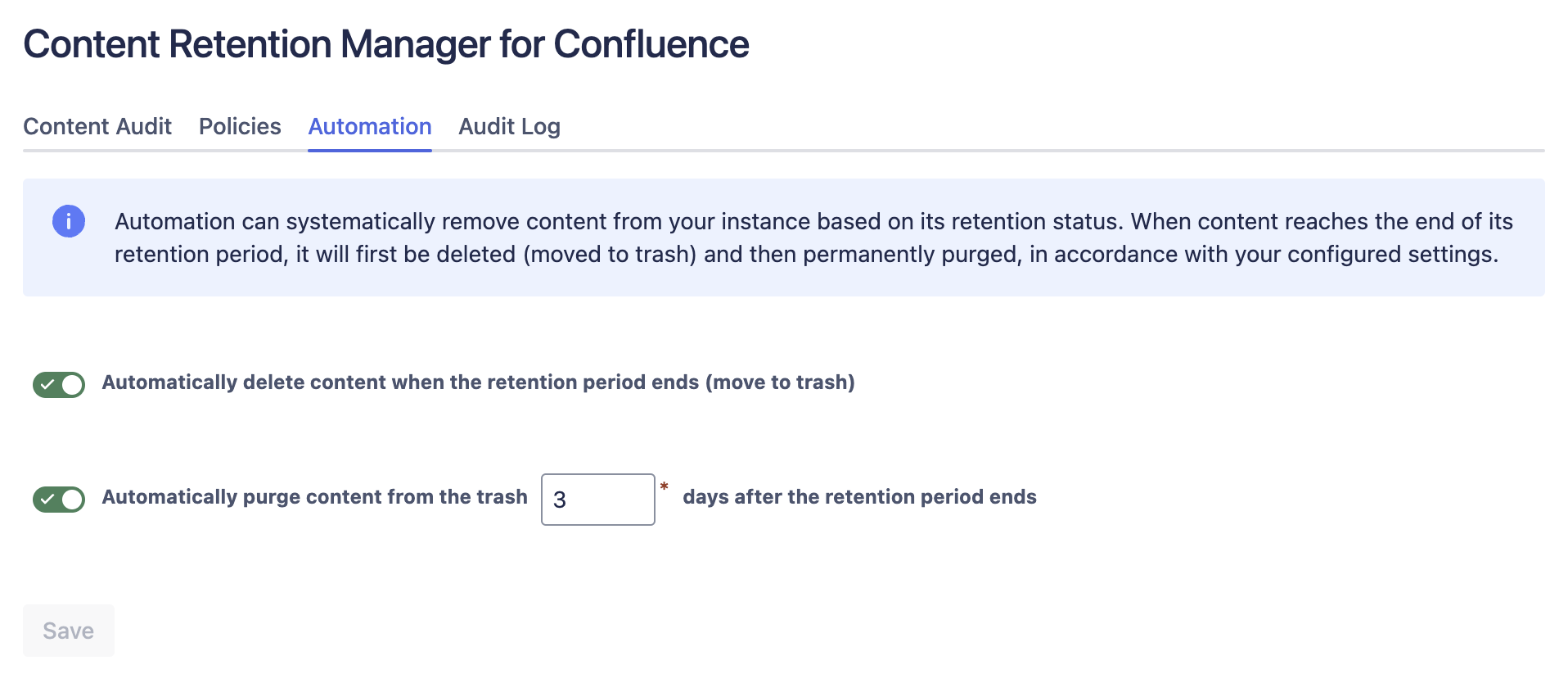
Task: Click the white knob of the auto-purge switch
Action: [72, 499]
